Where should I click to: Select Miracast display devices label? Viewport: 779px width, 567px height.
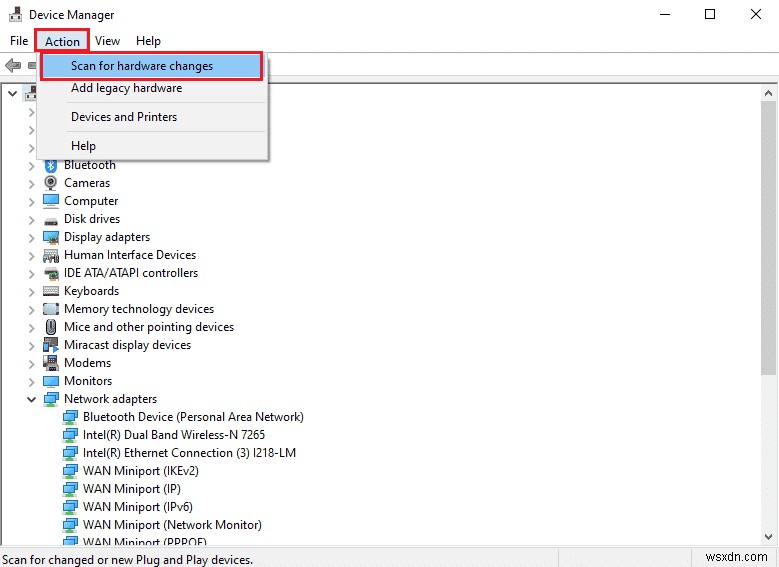point(127,345)
